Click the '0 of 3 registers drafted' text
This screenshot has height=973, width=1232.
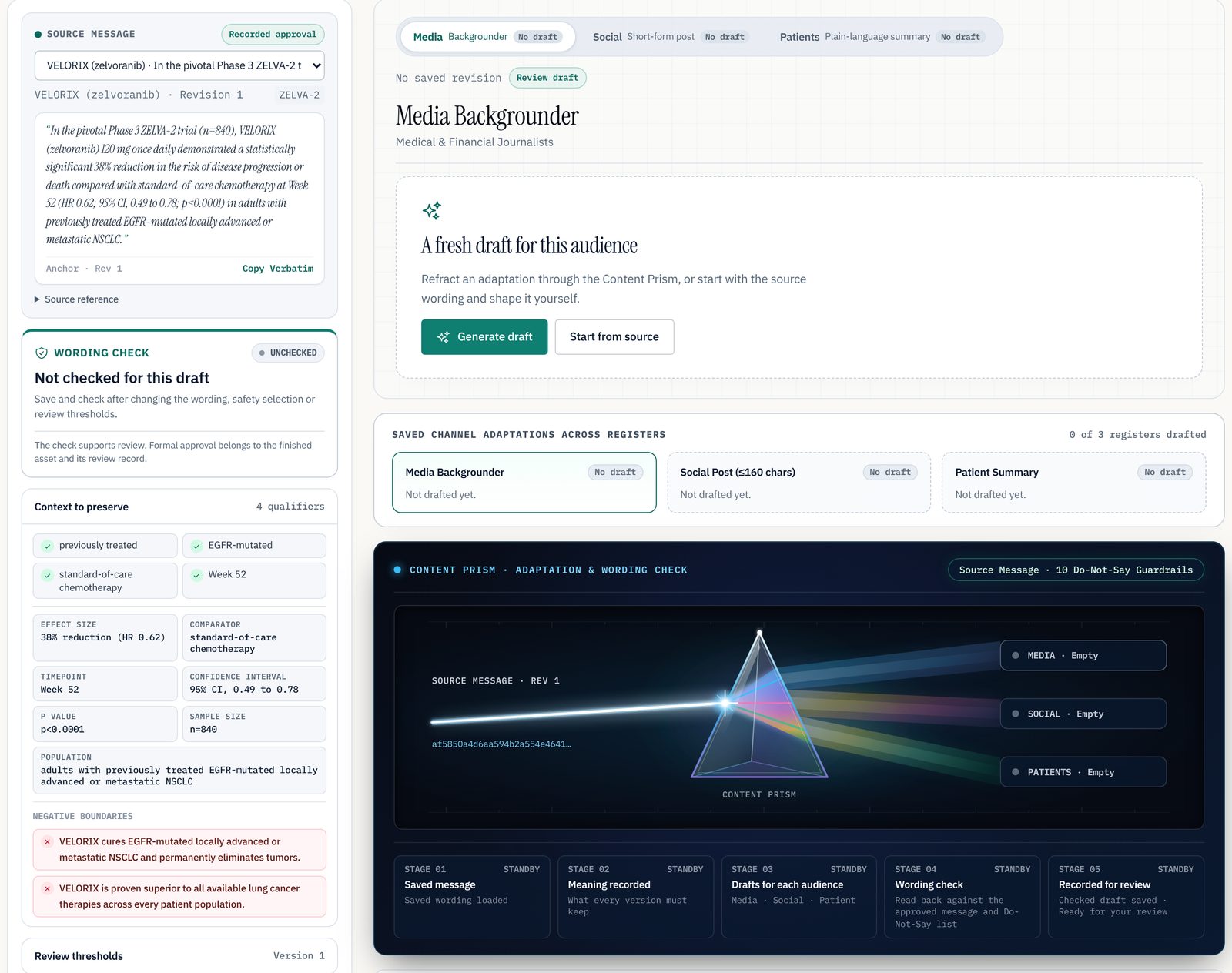coord(1137,435)
